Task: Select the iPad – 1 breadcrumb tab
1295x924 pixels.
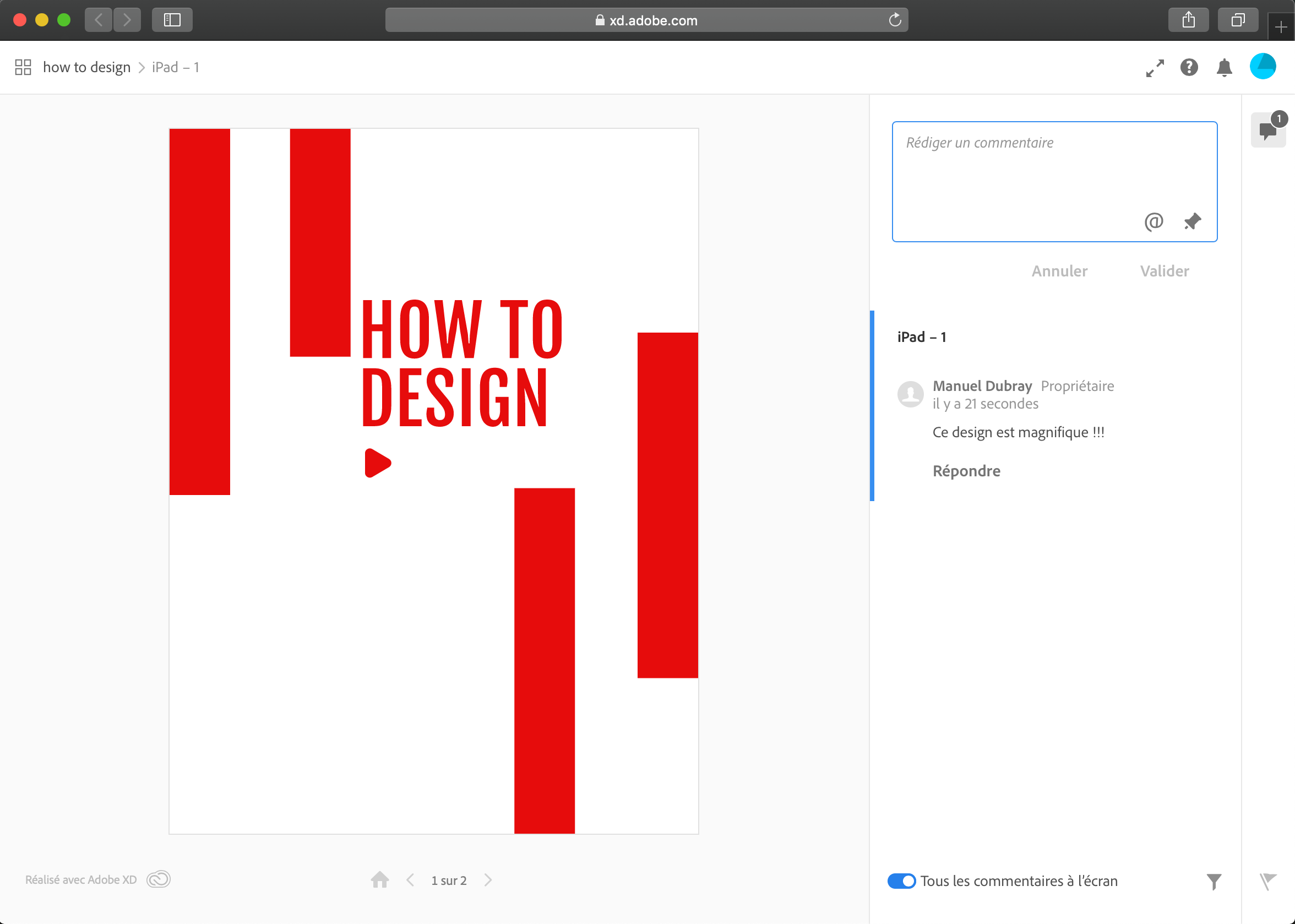Action: click(x=176, y=67)
